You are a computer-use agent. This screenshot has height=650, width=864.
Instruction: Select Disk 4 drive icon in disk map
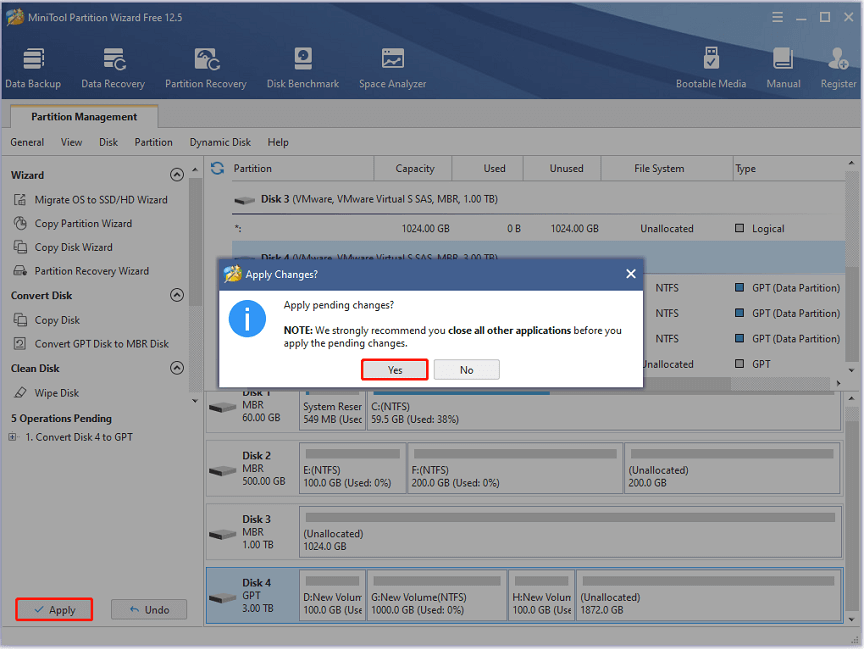point(223,598)
